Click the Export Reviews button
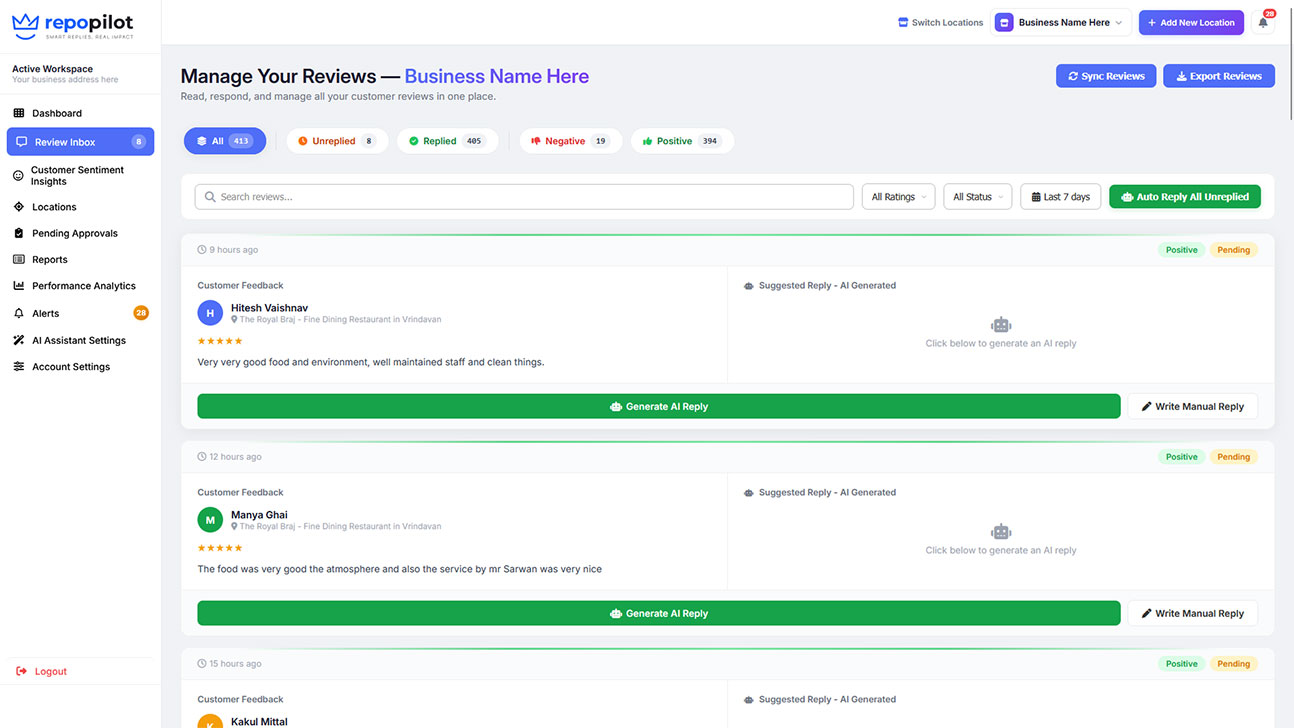Viewport: 1294px width, 728px height. click(1218, 76)
